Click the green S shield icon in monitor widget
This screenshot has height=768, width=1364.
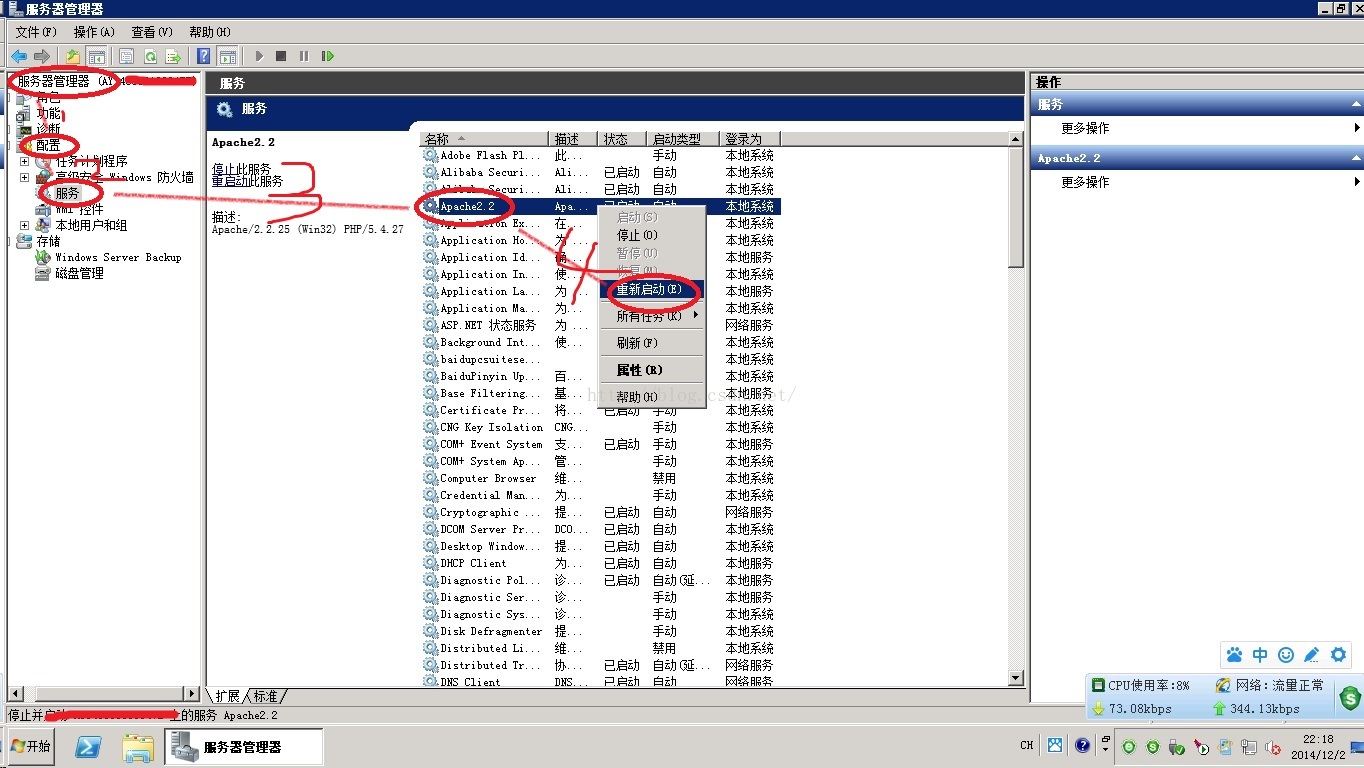click(1350, 697)
